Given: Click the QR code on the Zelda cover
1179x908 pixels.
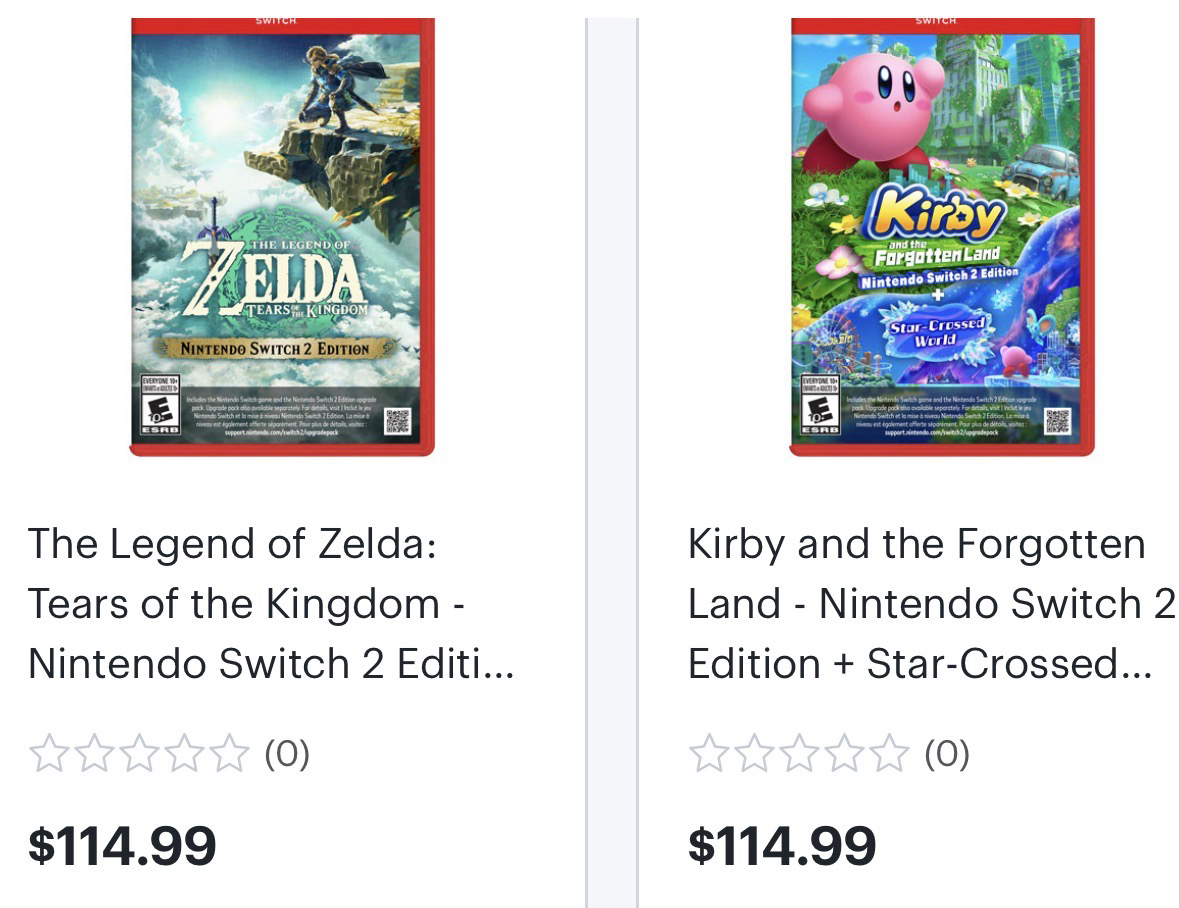Looking at the screenshot, I should [398, 420].
